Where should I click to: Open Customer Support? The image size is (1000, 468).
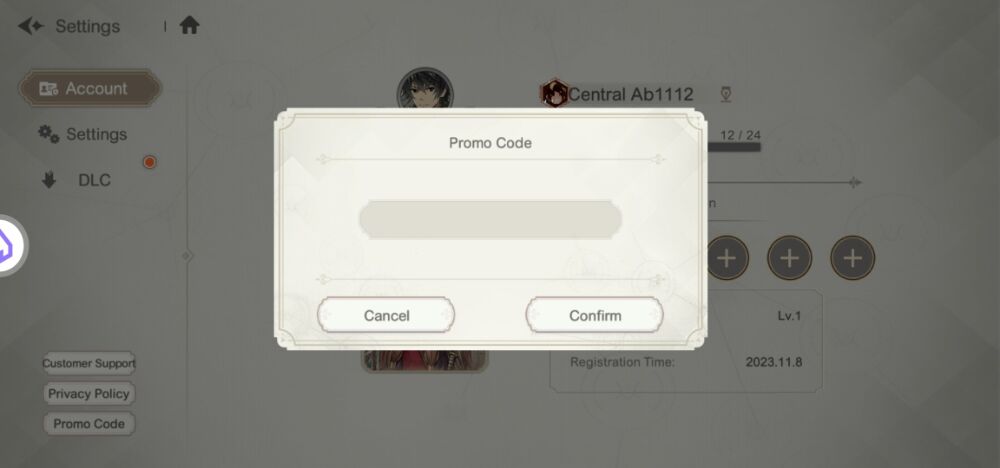[x=89, y=363]
